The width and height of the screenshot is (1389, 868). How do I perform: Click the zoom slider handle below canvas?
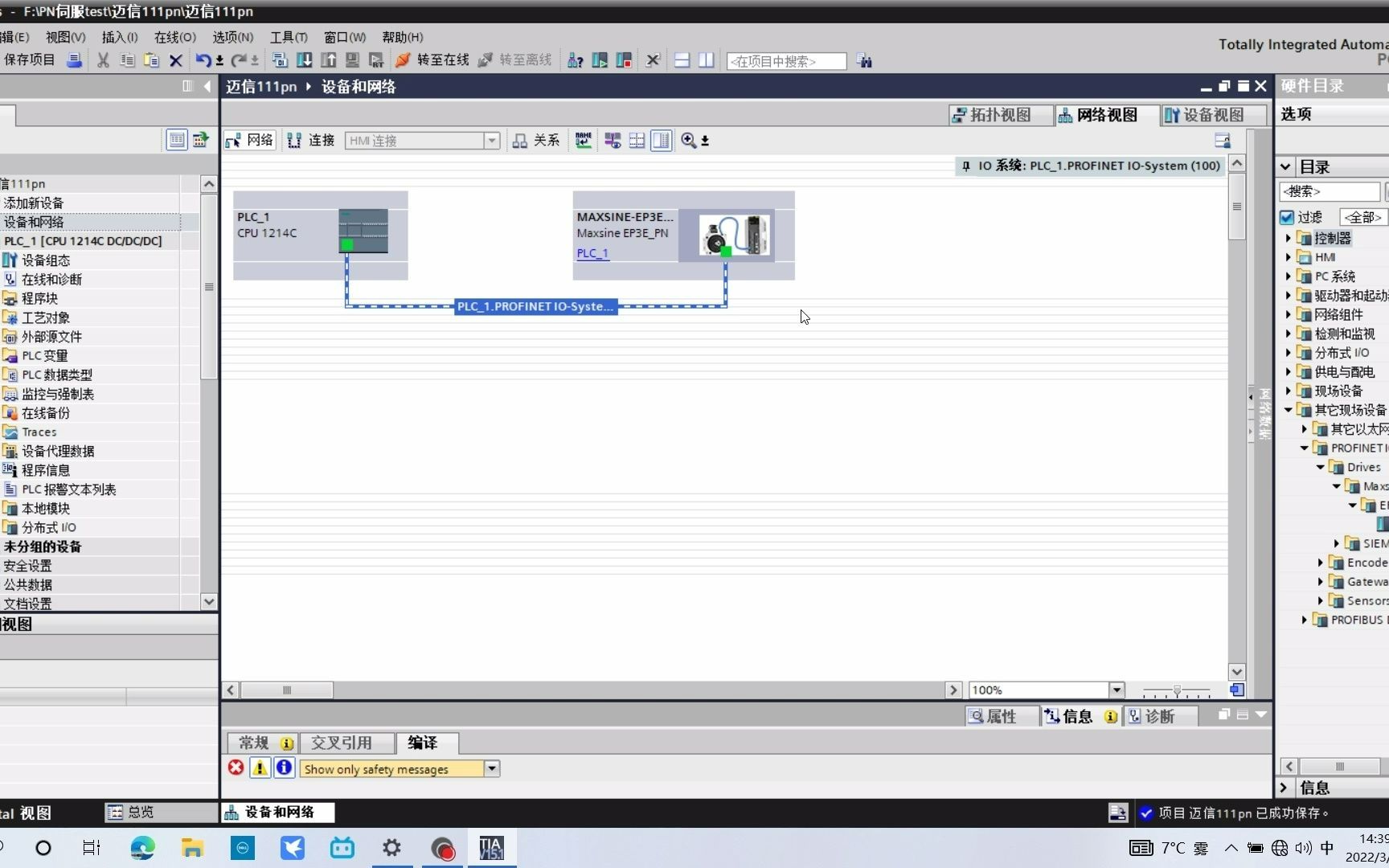[1177, 690]
